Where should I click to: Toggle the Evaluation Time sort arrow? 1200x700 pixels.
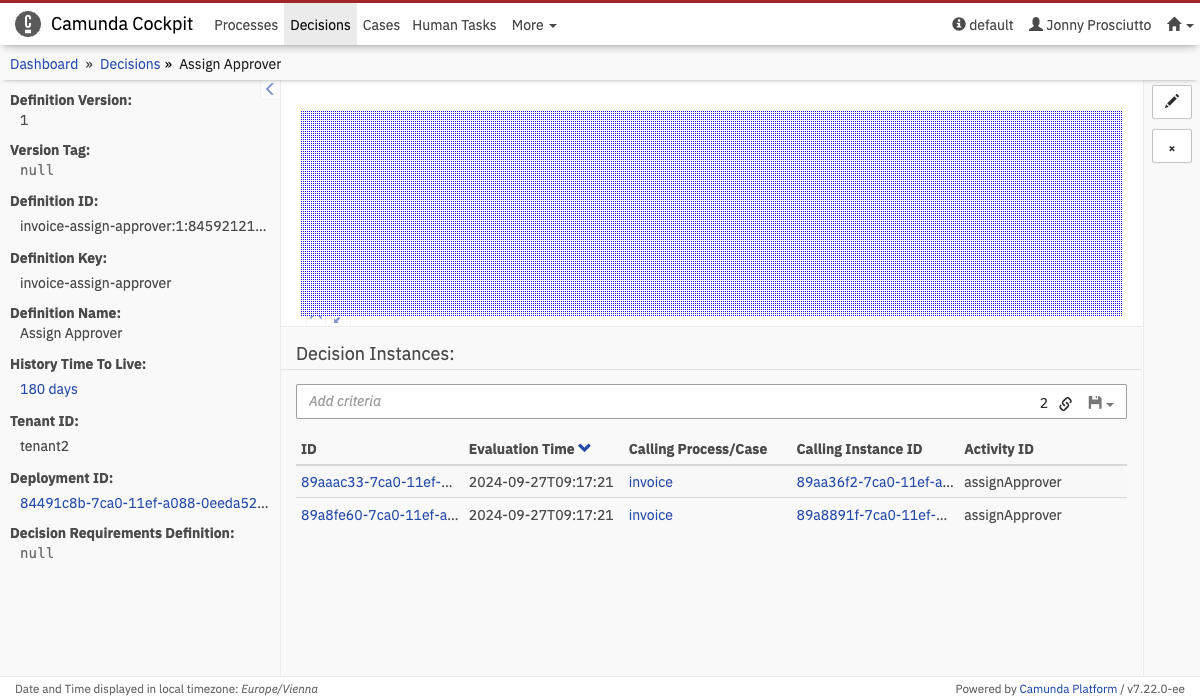tap(585, 449)
